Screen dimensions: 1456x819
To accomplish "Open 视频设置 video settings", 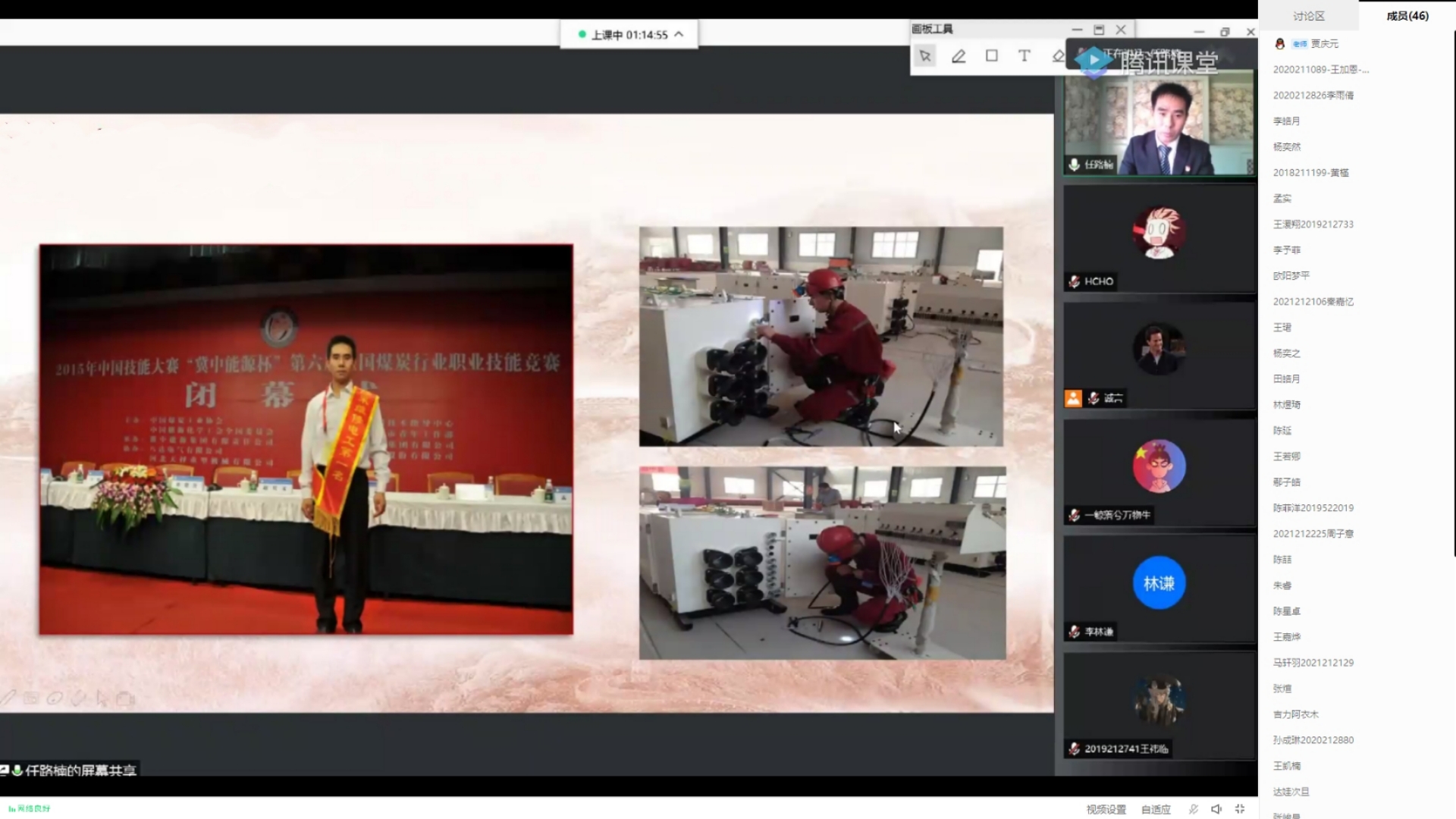I will (1106, 809).
